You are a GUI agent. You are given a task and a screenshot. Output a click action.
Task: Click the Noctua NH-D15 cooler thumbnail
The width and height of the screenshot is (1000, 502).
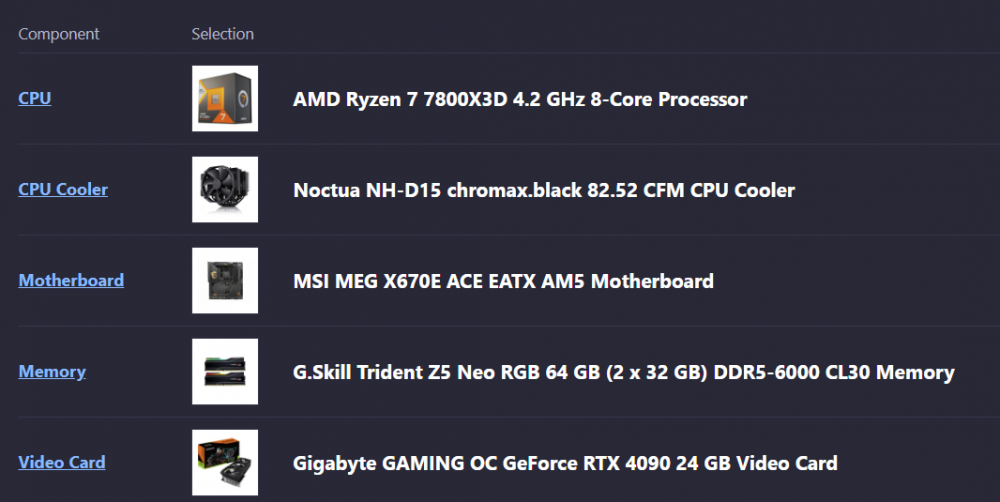[x=225, y=189]
